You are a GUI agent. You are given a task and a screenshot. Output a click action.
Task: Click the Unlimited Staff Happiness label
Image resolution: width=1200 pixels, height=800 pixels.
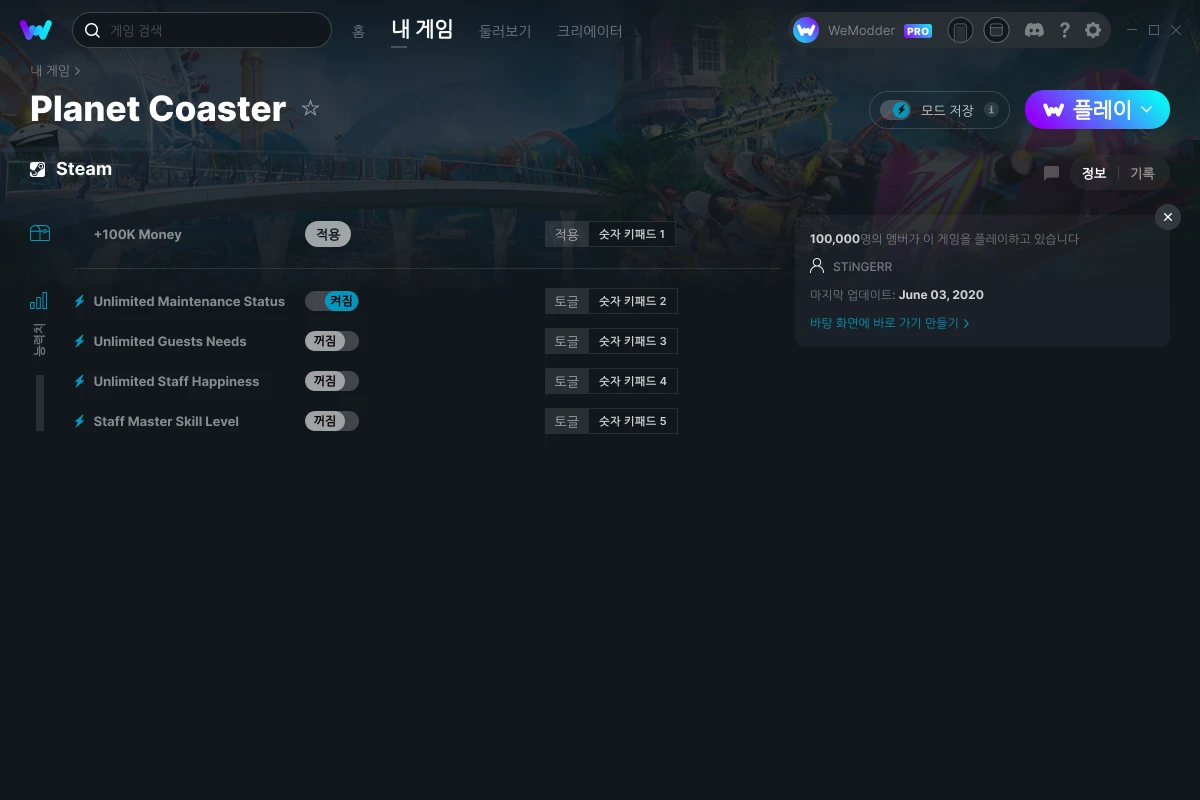[176, 381]
